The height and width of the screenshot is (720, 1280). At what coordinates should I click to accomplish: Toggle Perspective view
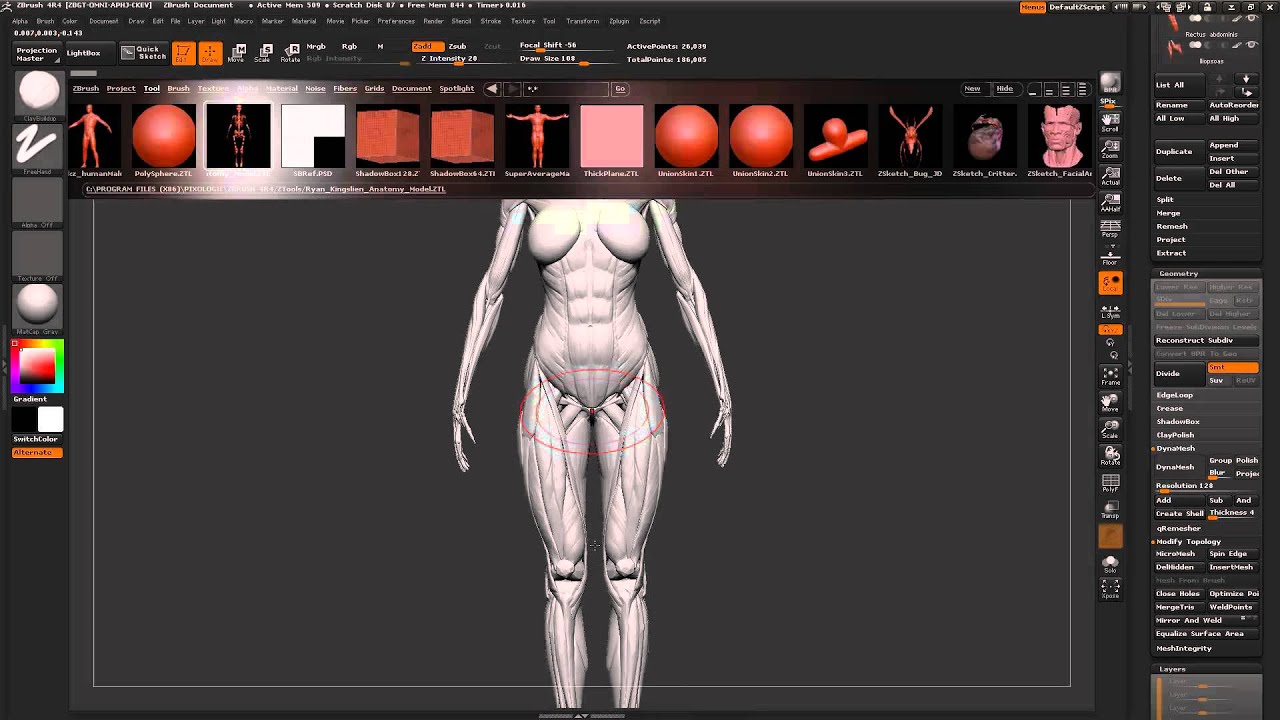pyautogui.click(x=1110, y=229)
